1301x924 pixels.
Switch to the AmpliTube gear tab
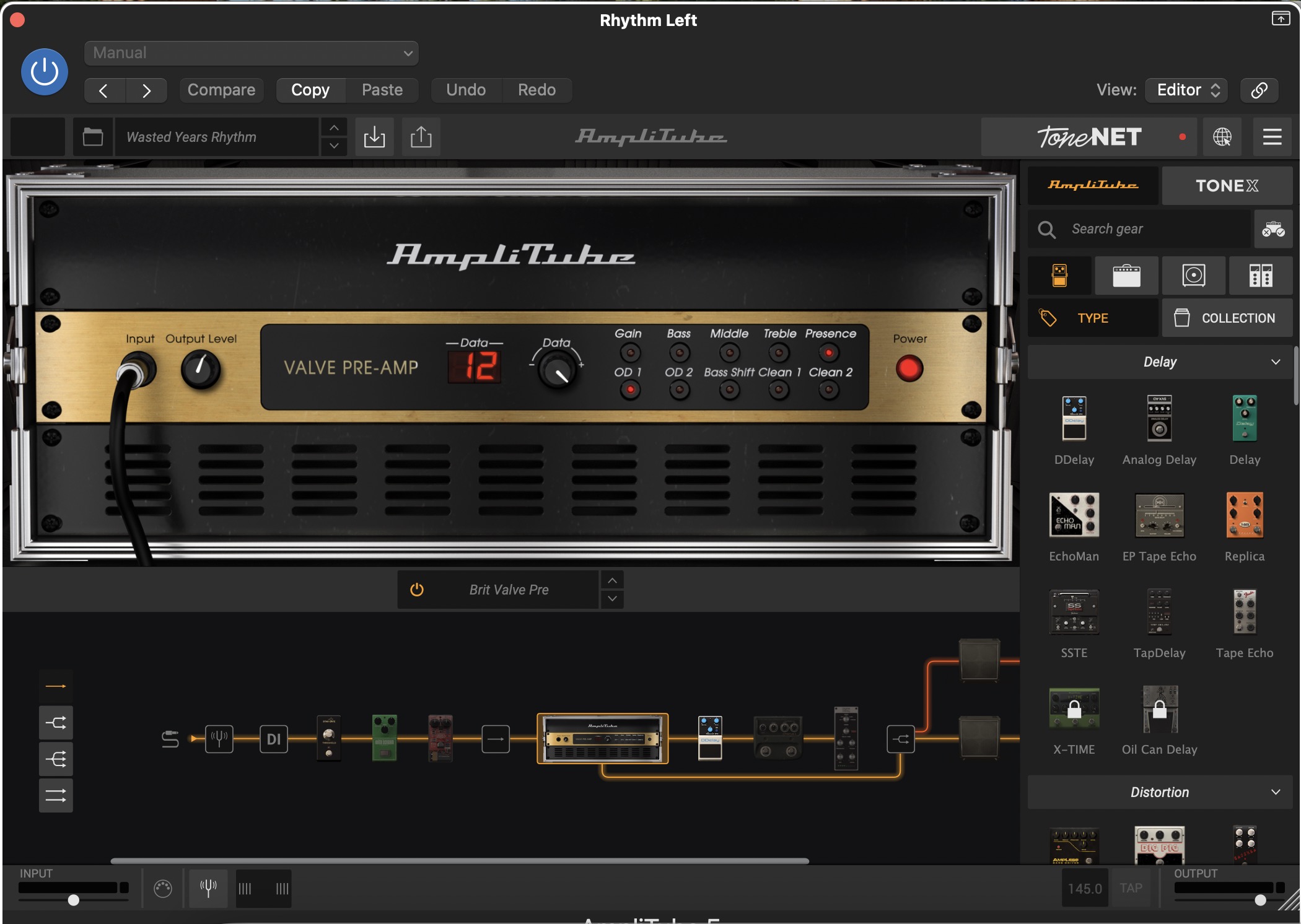click(x=1093, y=185)
